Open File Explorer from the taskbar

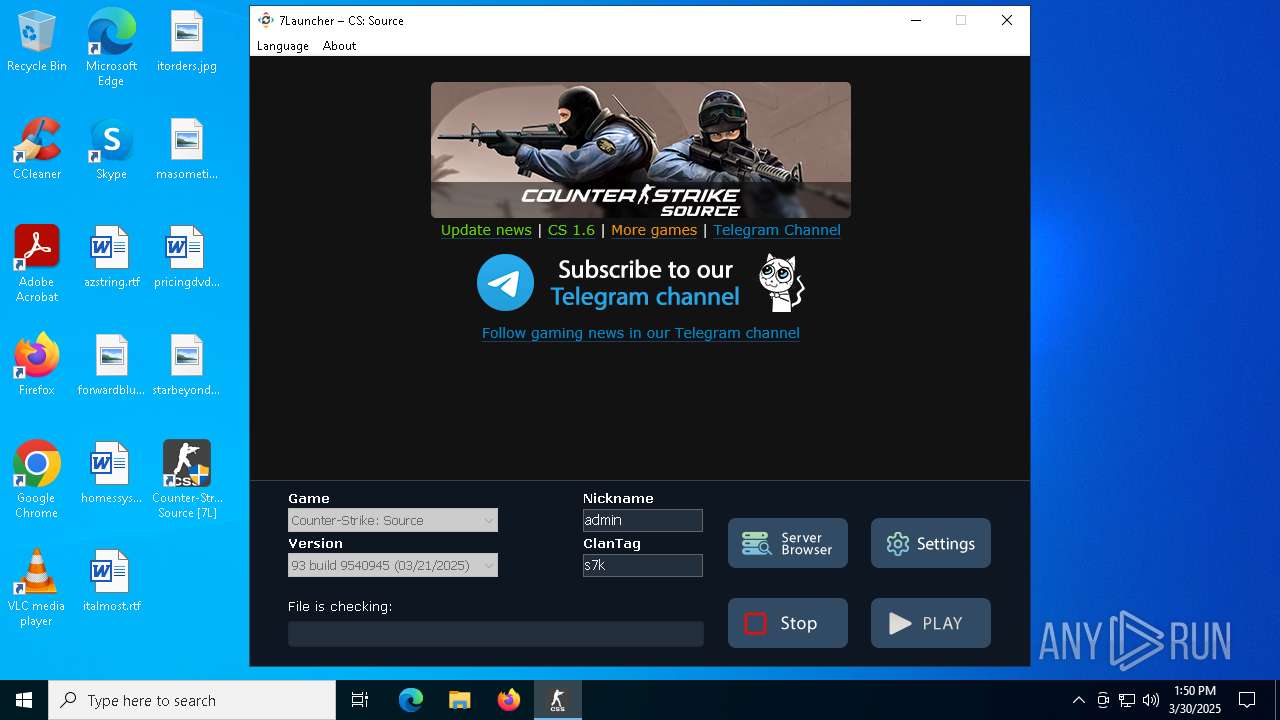[460, 700]
